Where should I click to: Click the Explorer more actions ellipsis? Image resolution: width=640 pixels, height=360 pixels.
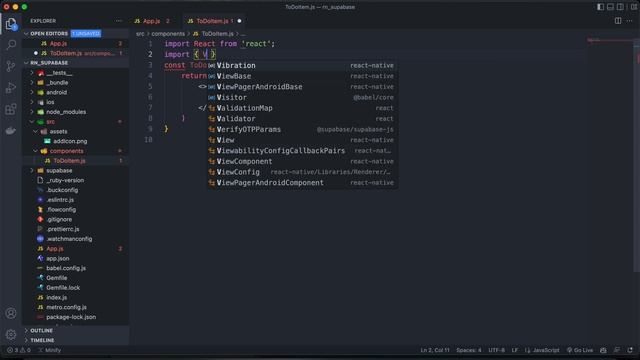(x=118, y=21)
